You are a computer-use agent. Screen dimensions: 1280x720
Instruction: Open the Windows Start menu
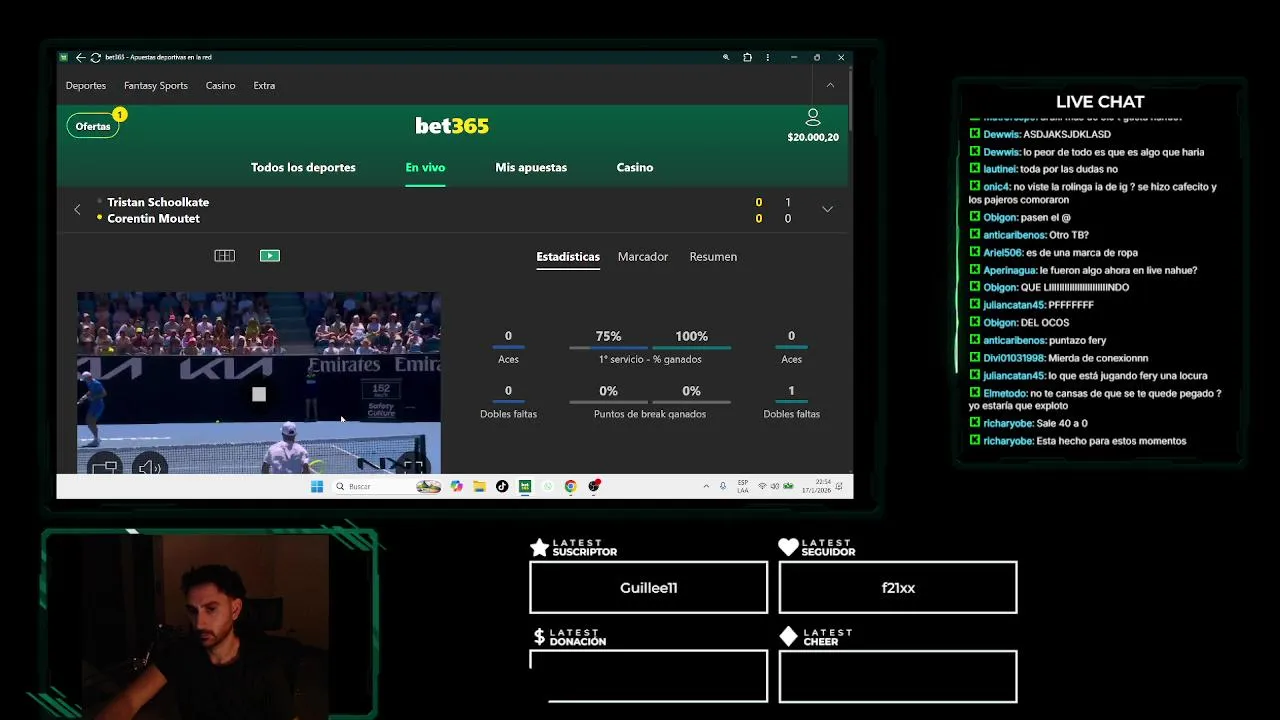click(x=317, y=486)
